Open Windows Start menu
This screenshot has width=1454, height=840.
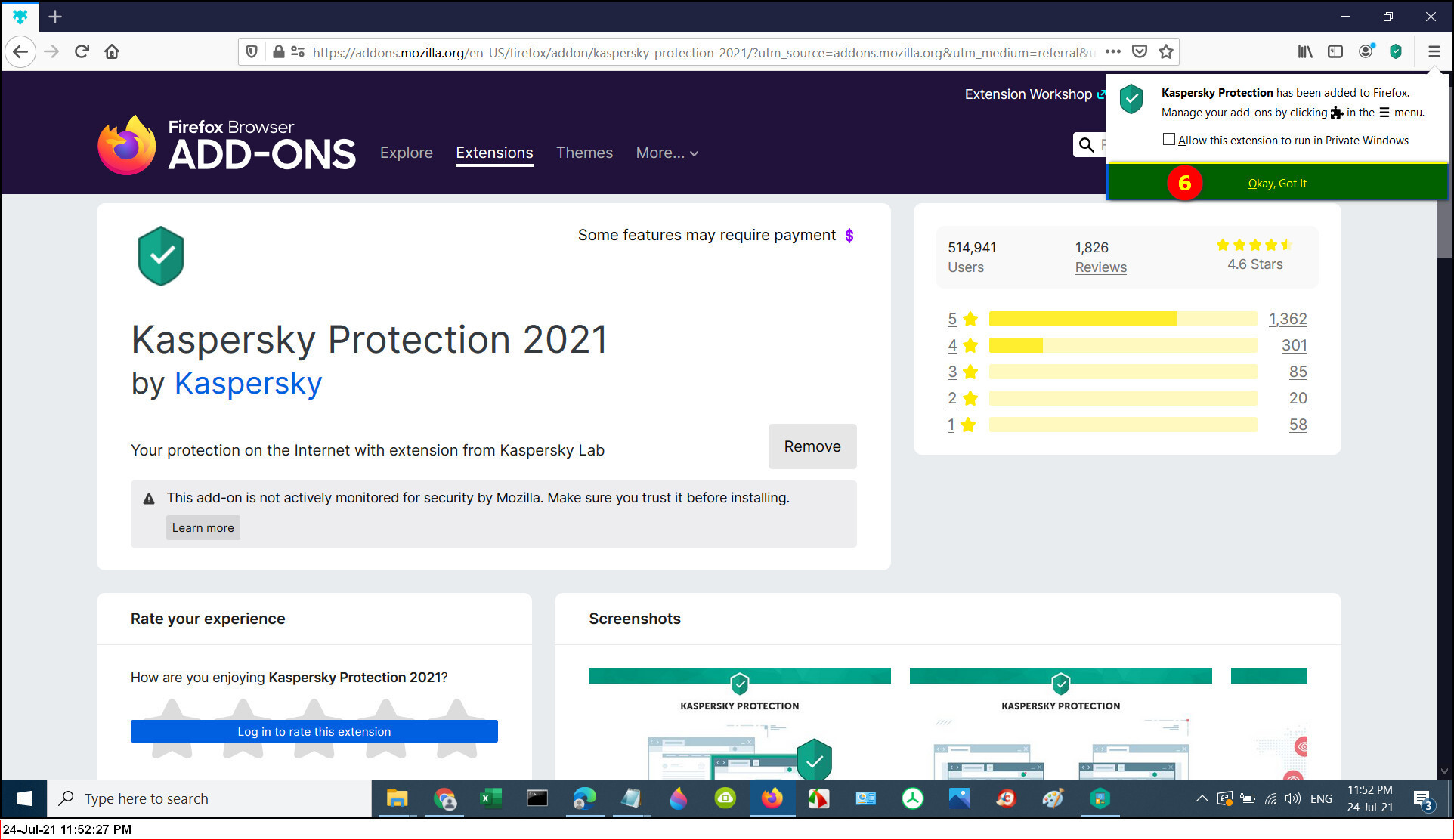[23, 798]
